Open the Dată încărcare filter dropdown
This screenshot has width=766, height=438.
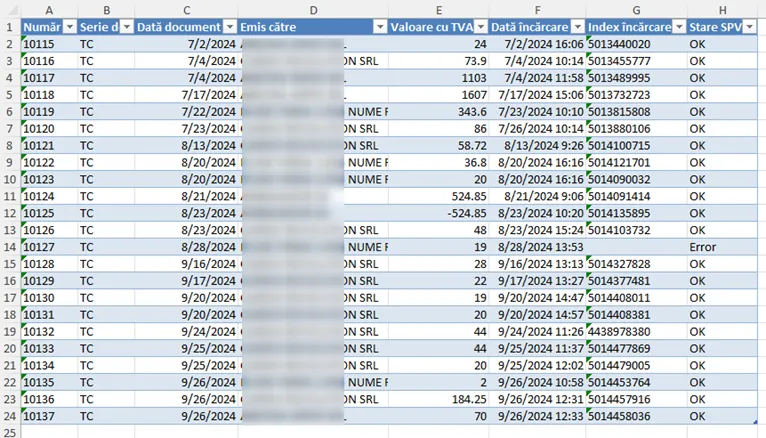pos(578,27)
